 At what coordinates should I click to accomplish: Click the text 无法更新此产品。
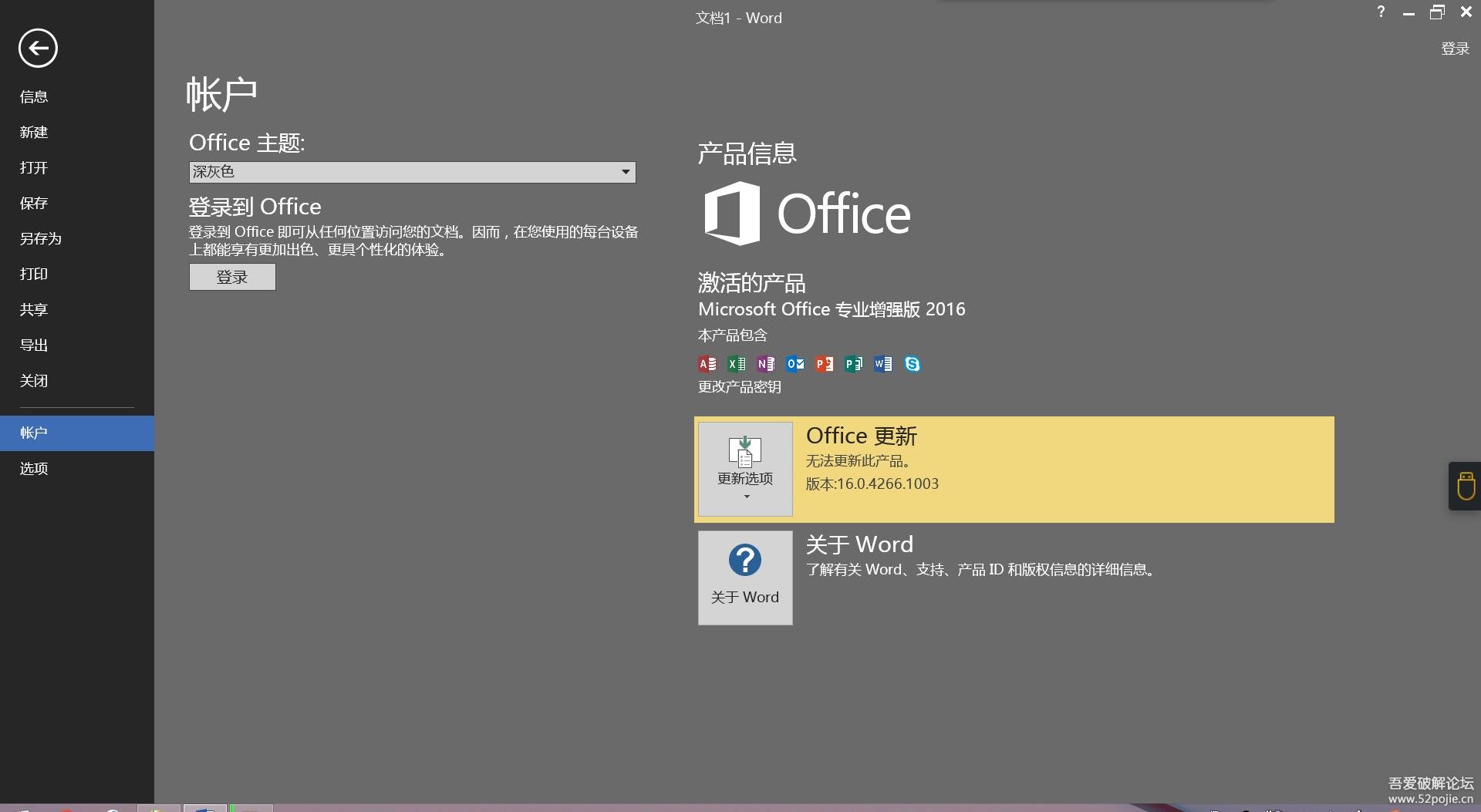860,460
